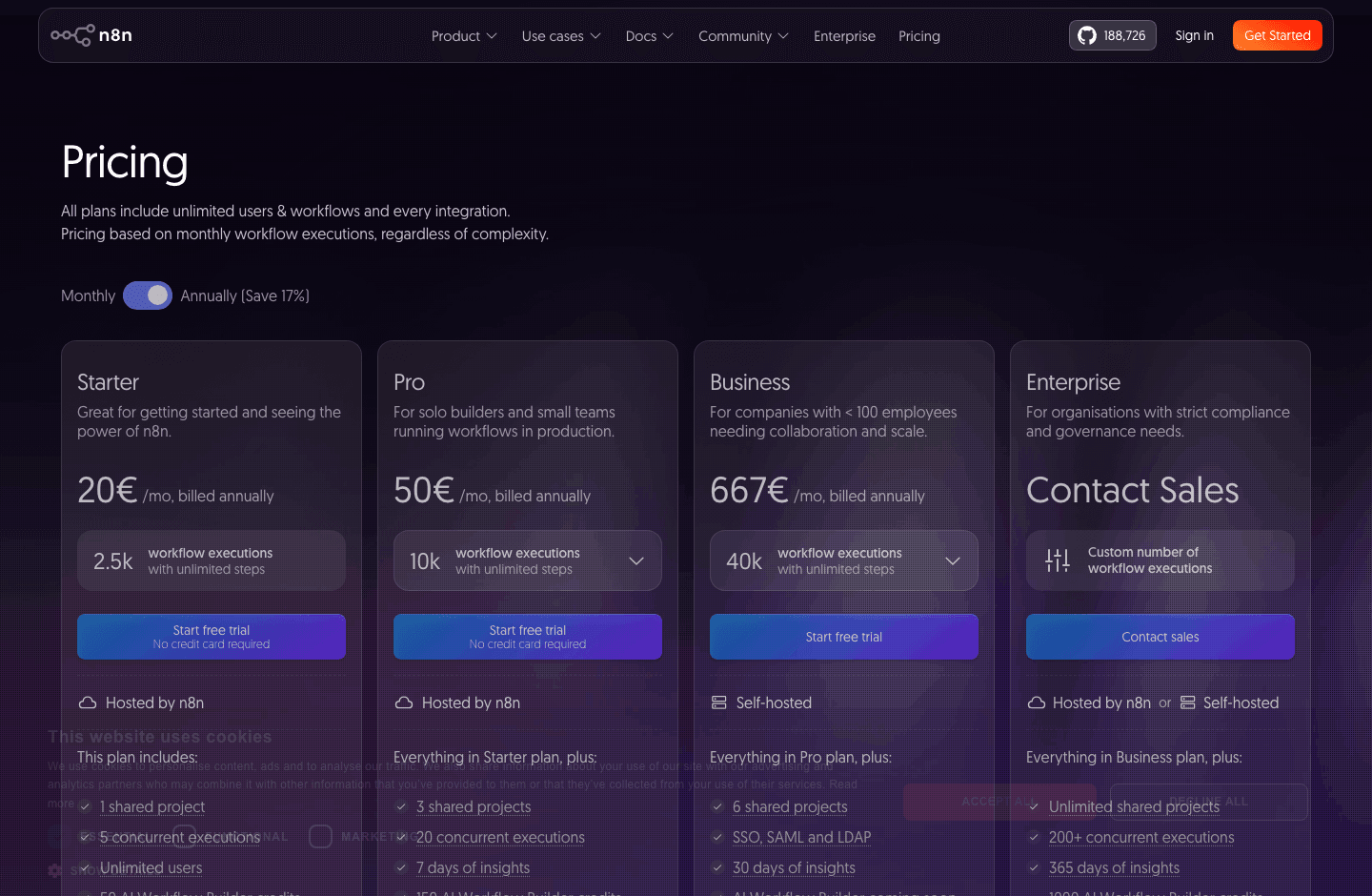Click Sign in

pos(1194,35)
